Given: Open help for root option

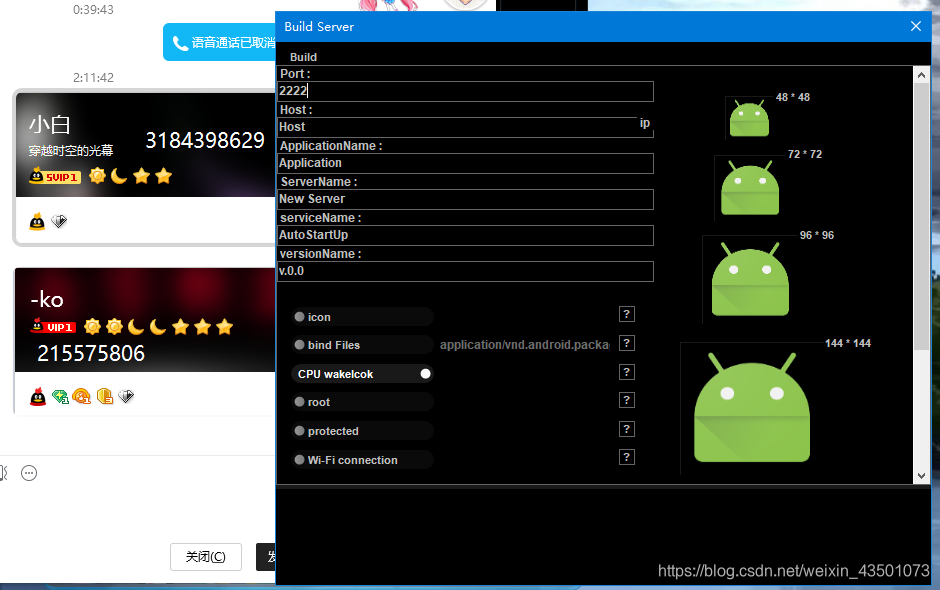Looking at the screenshot, I should coord(626,400).
